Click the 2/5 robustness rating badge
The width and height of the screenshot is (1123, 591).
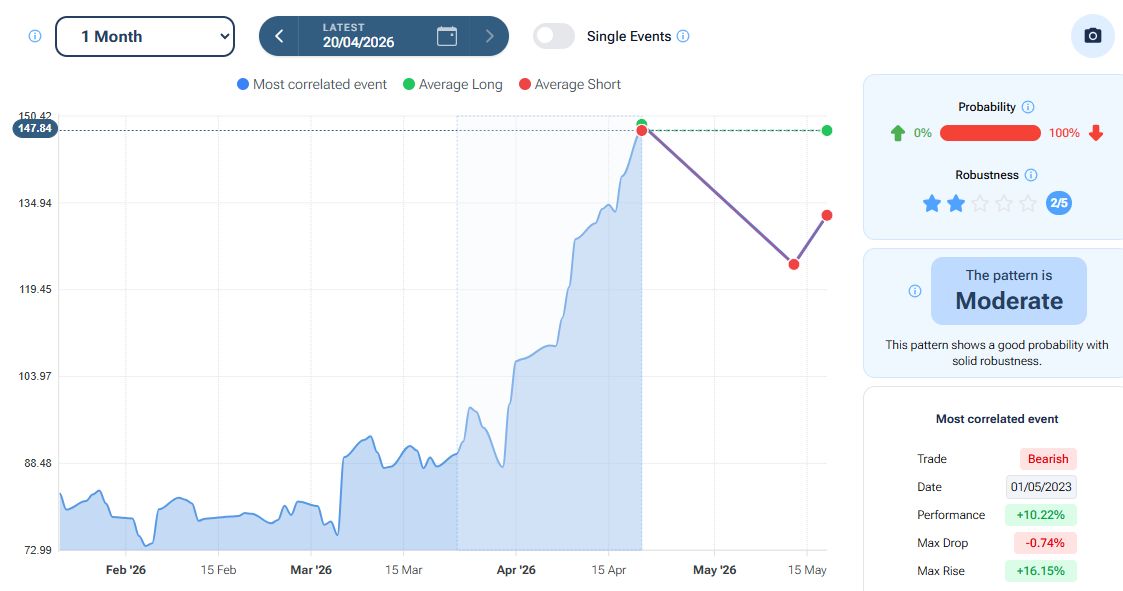tap(1058, 203)
